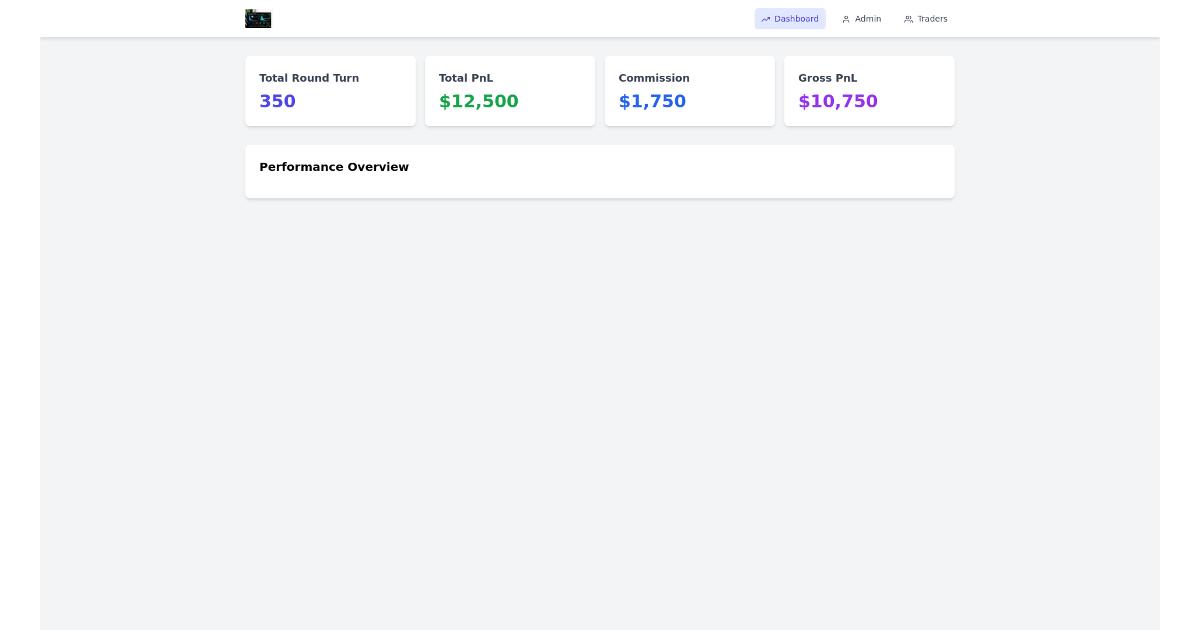Click the empty Performance Overview chart area

tap(599, 185)
